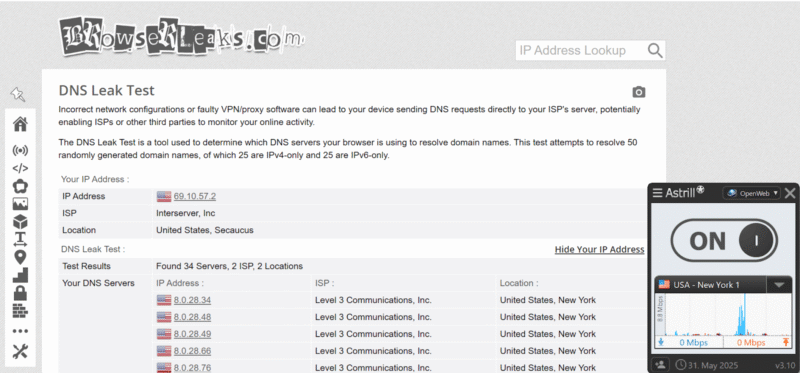Screen dimensions: 800x373
Task: Open the OpenWeb protocol dropdown
Action: click(x=752, y=193)
